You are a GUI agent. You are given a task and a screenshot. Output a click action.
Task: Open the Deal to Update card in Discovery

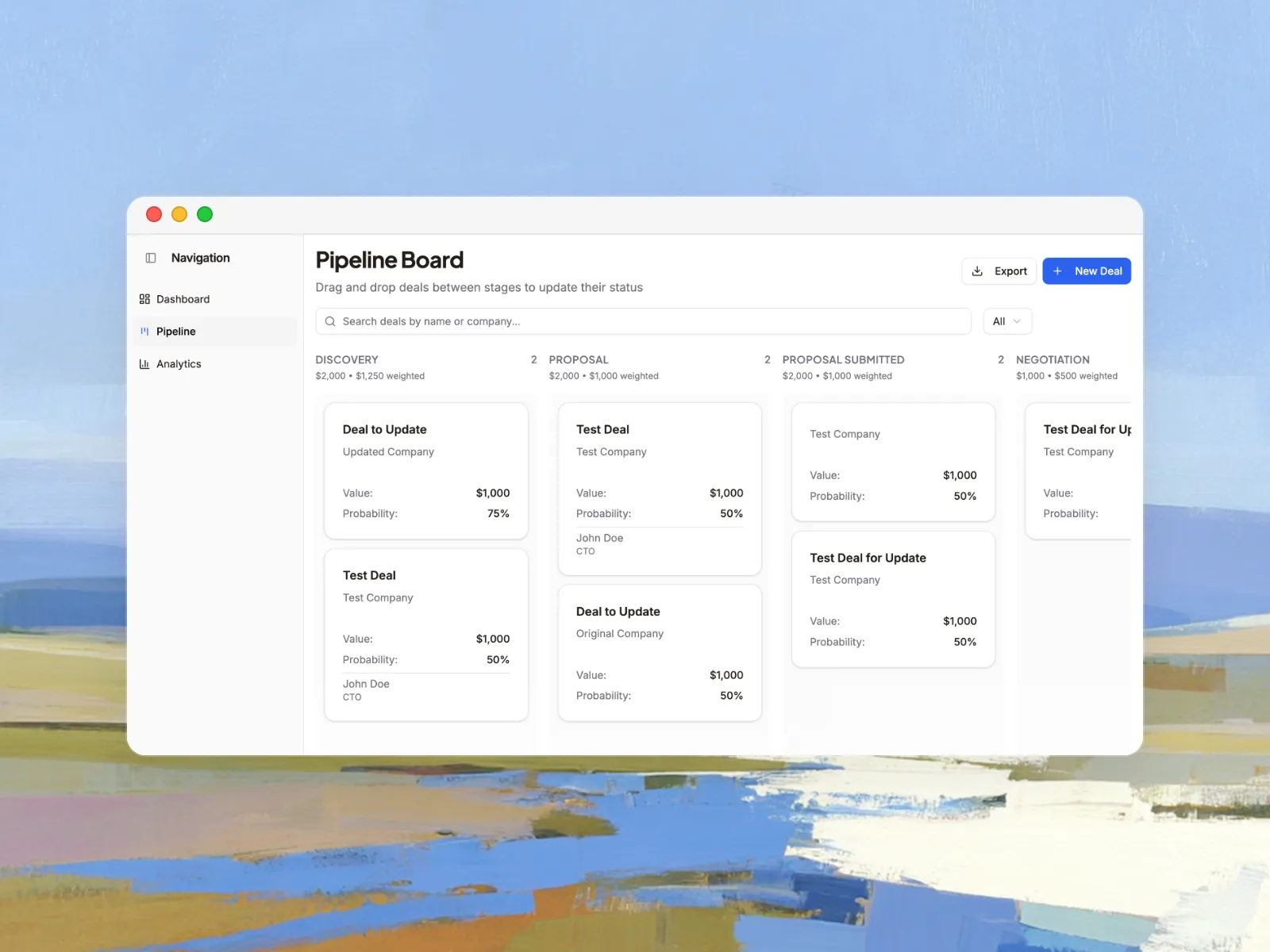click(425, 470)
